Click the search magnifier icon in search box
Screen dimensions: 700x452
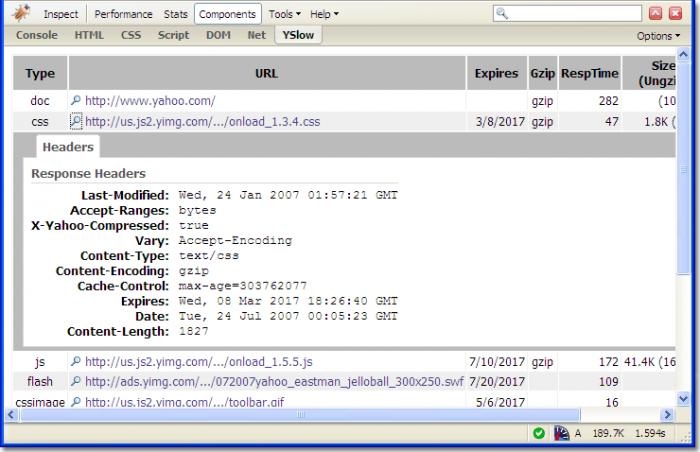click(x=504, y=14)
